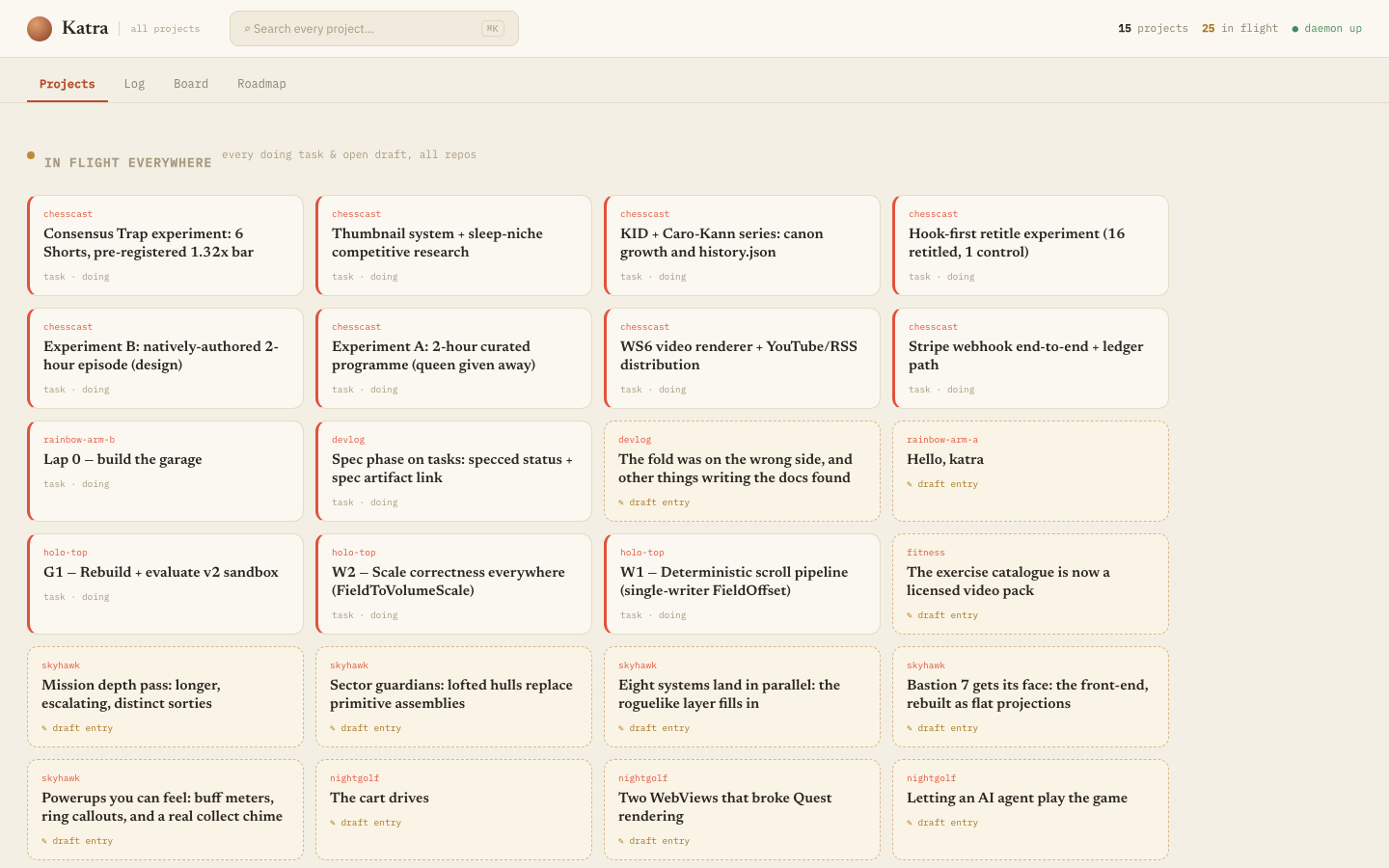The height and width of the screenshot is (868, 1389).
Task: Click the IN FLIGHT EVERYWHERE heading
Action: (x=127, y=163)
